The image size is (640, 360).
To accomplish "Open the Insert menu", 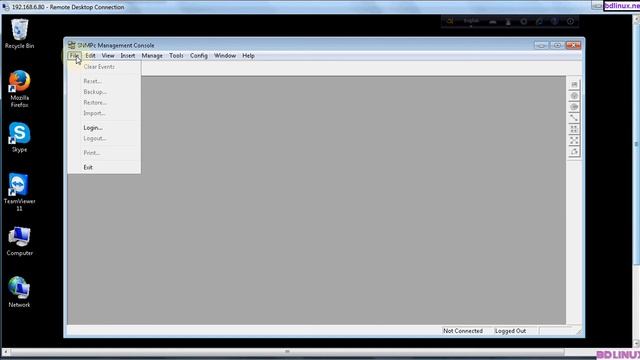I will tap(128, 56).
